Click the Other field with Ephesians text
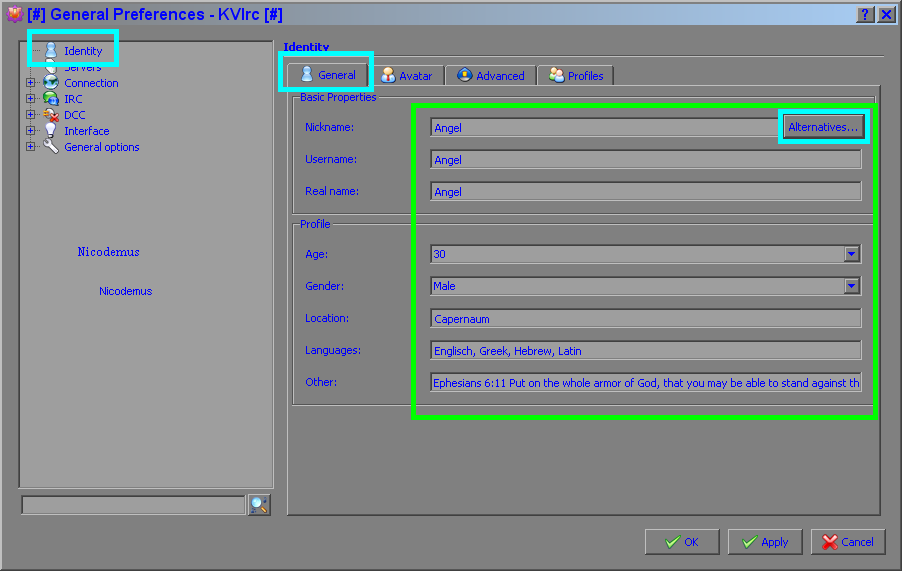This screenshot has height=571, width=902. (645, 383)
